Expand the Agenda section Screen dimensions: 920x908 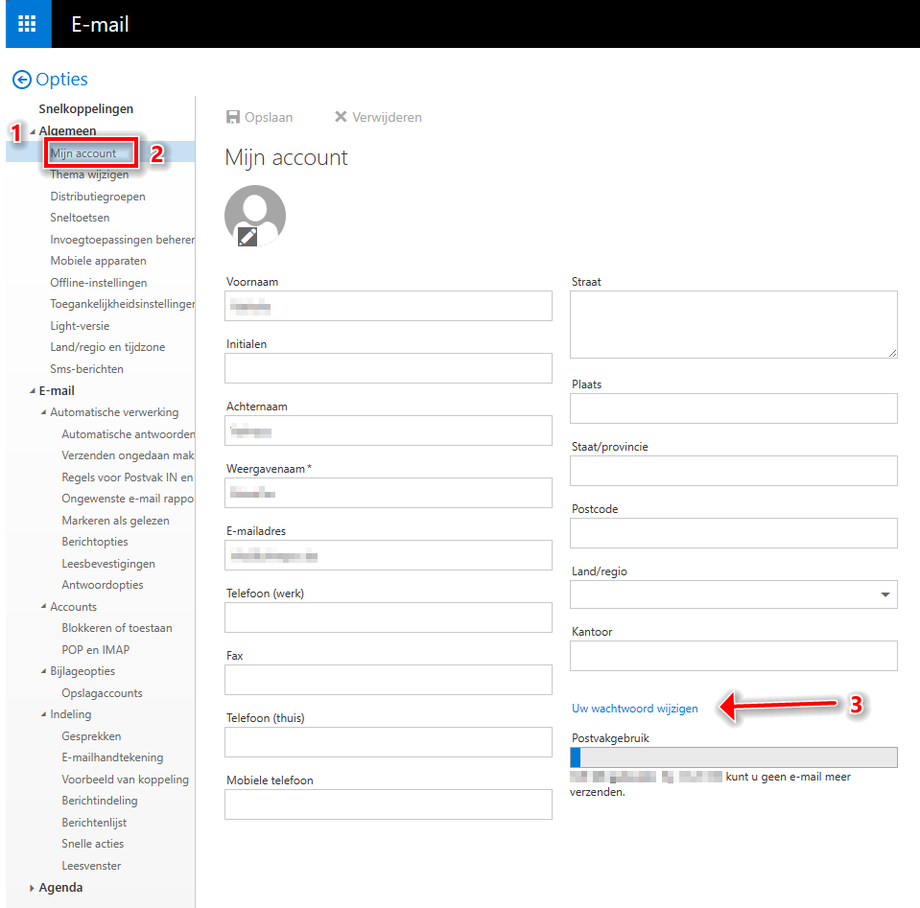[x=32, y=888]
